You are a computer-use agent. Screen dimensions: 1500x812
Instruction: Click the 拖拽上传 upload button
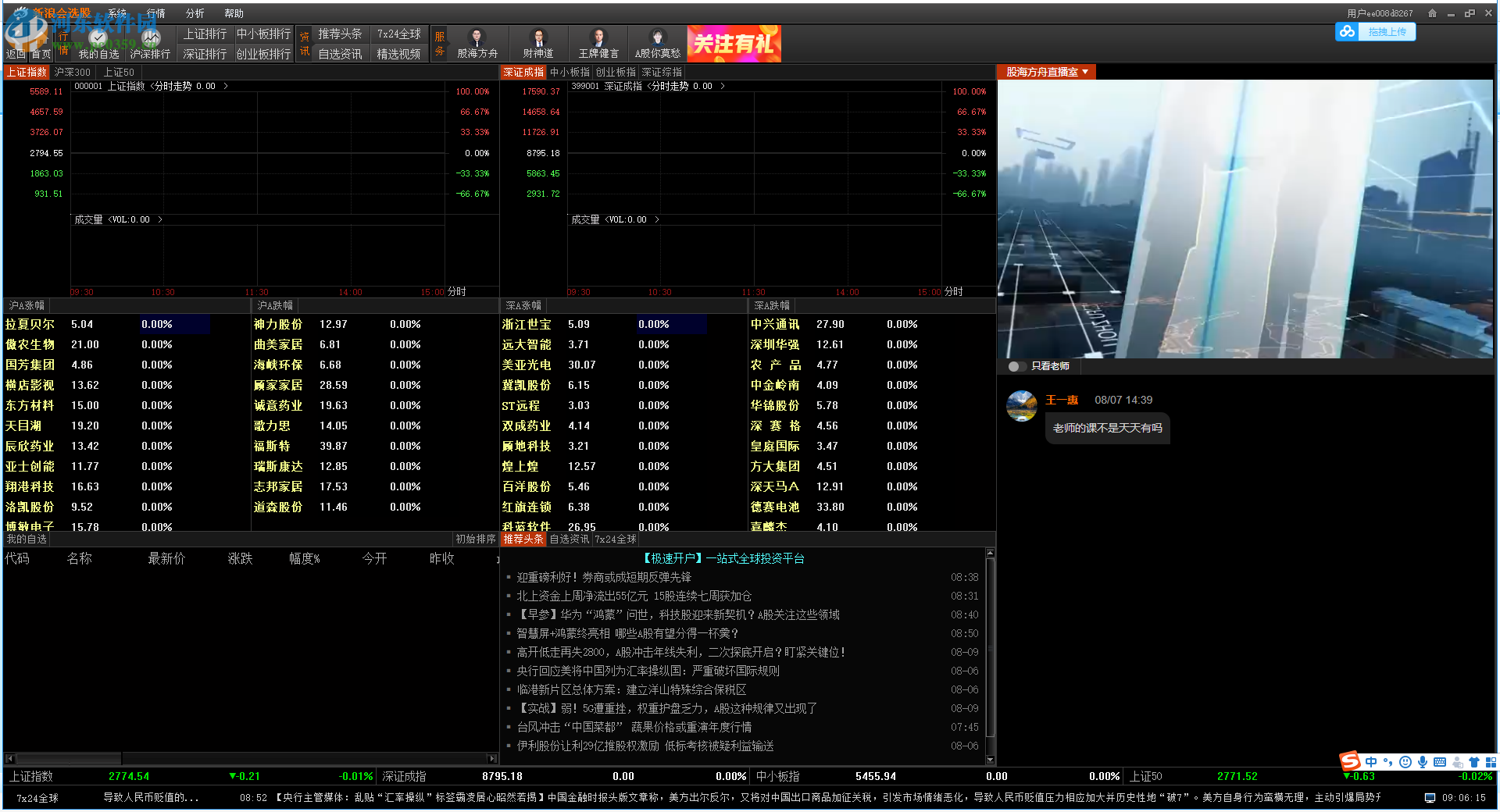(x=1387, y=32)
